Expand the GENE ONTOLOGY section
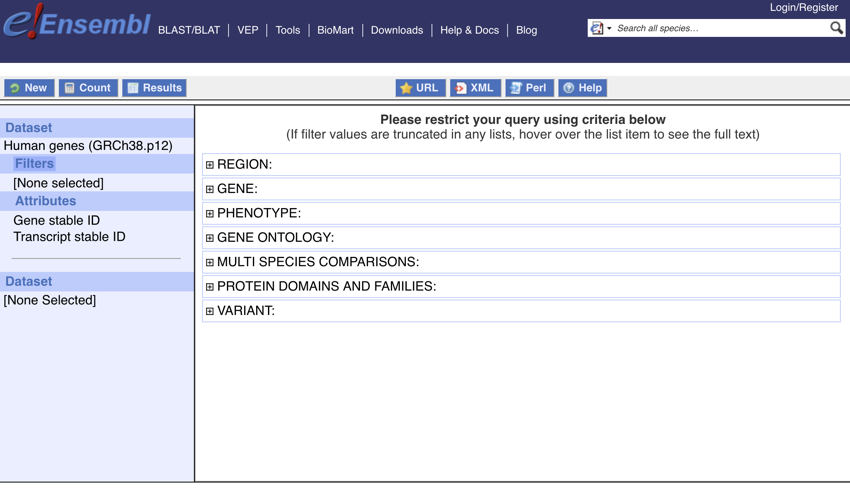The height and width of the screenshot is (495, 850). tap(210, 238)
